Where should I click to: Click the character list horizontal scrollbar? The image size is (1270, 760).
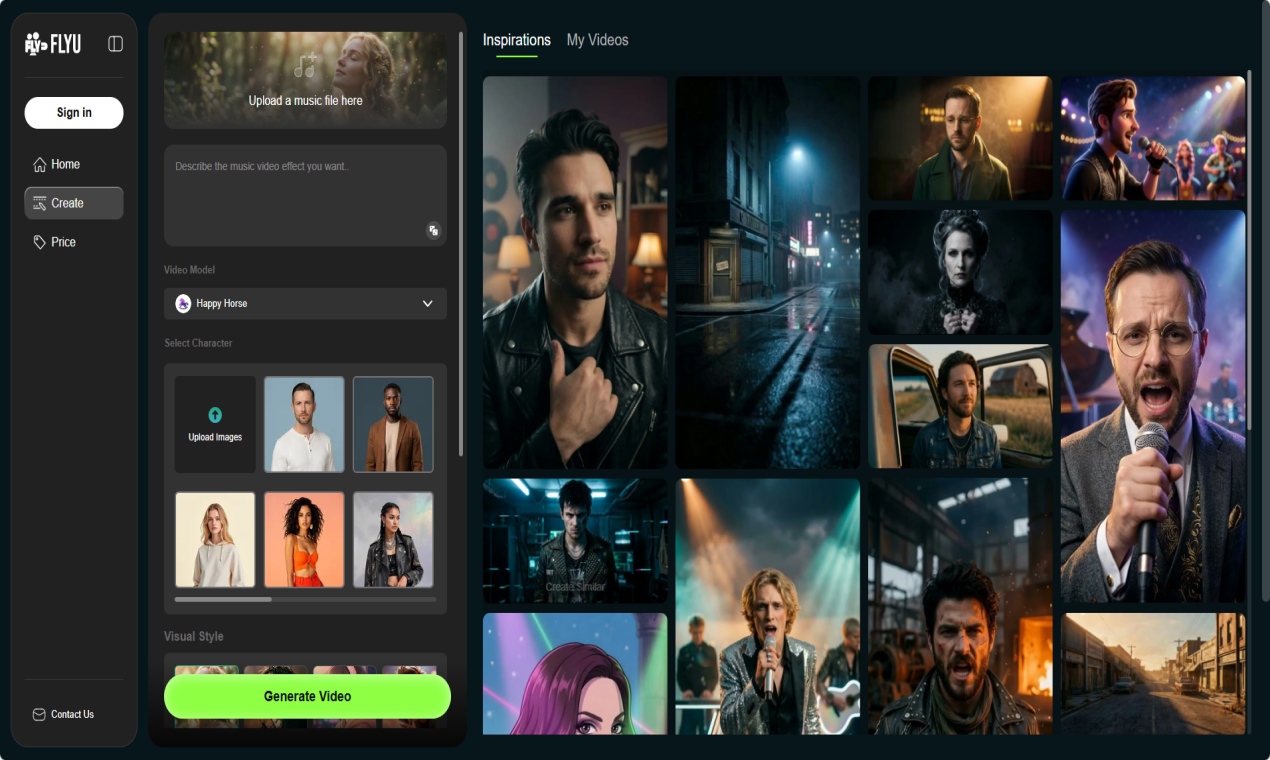[223, 599]
